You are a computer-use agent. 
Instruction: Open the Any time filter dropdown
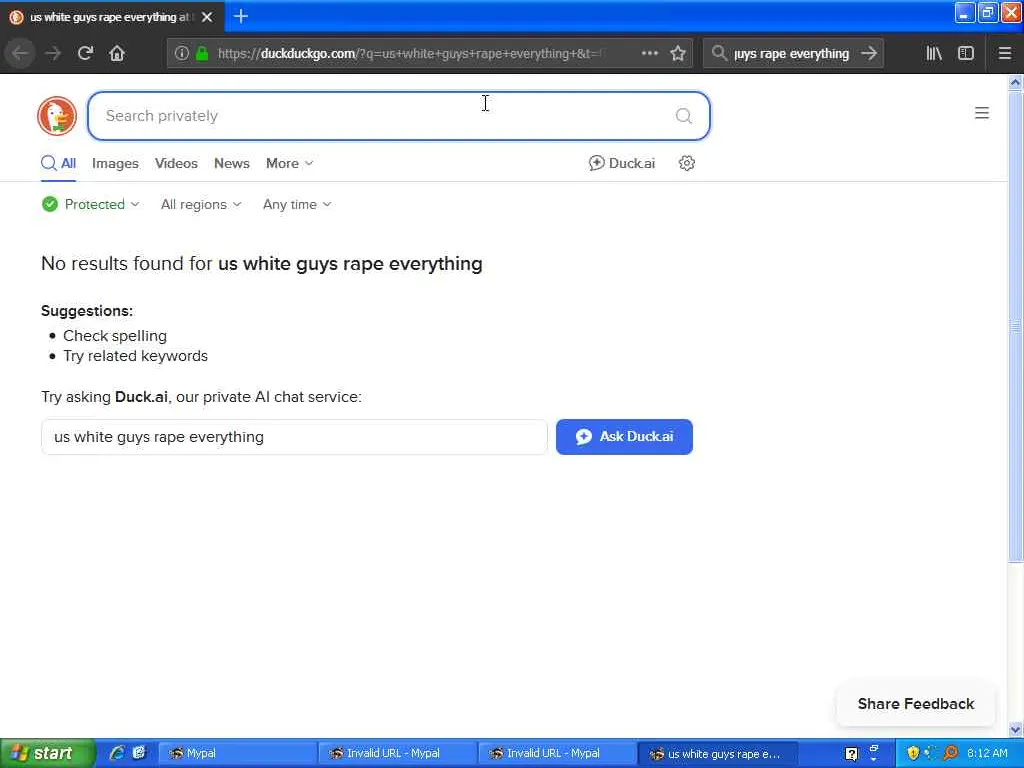pyautogui.click(x=296, y=204)
